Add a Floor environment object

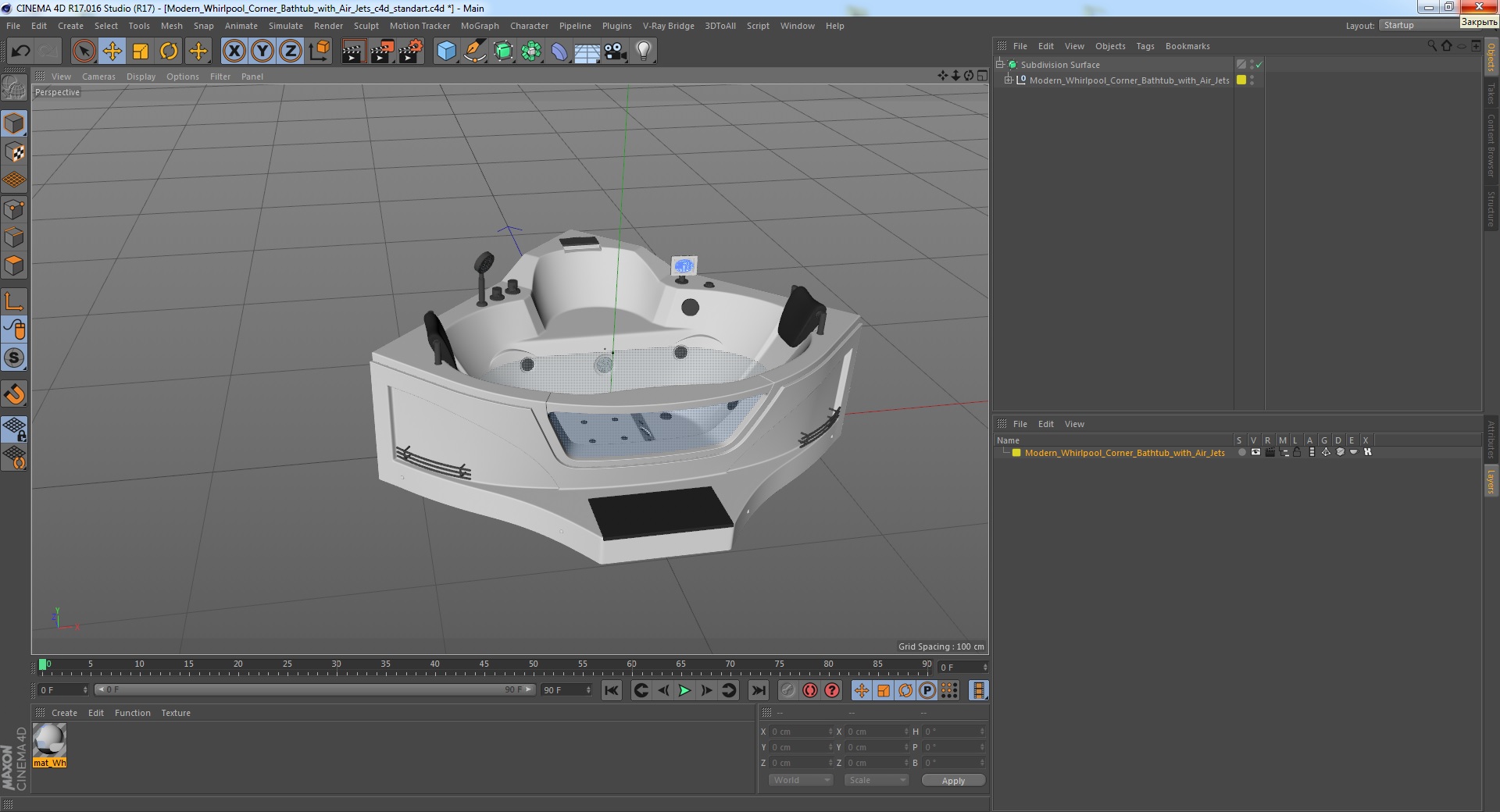click(587, 52)
